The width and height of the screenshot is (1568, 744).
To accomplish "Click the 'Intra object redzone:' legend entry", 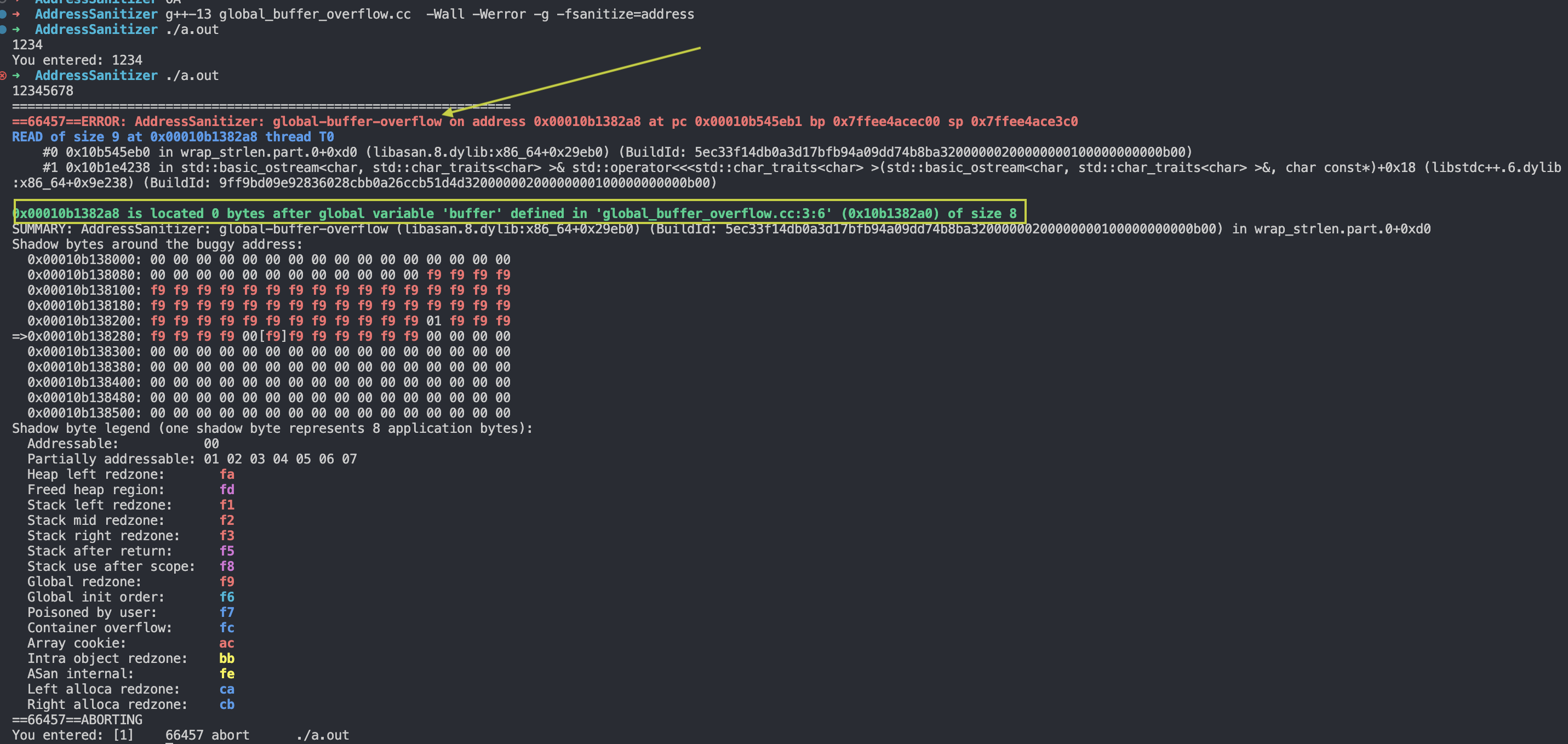I will (x=131, y=659).
